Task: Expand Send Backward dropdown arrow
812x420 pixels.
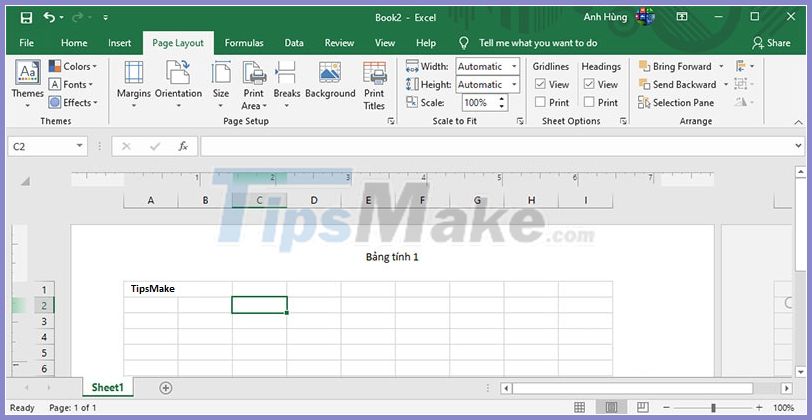Action: pyautogui.click(x=726, y=84)
